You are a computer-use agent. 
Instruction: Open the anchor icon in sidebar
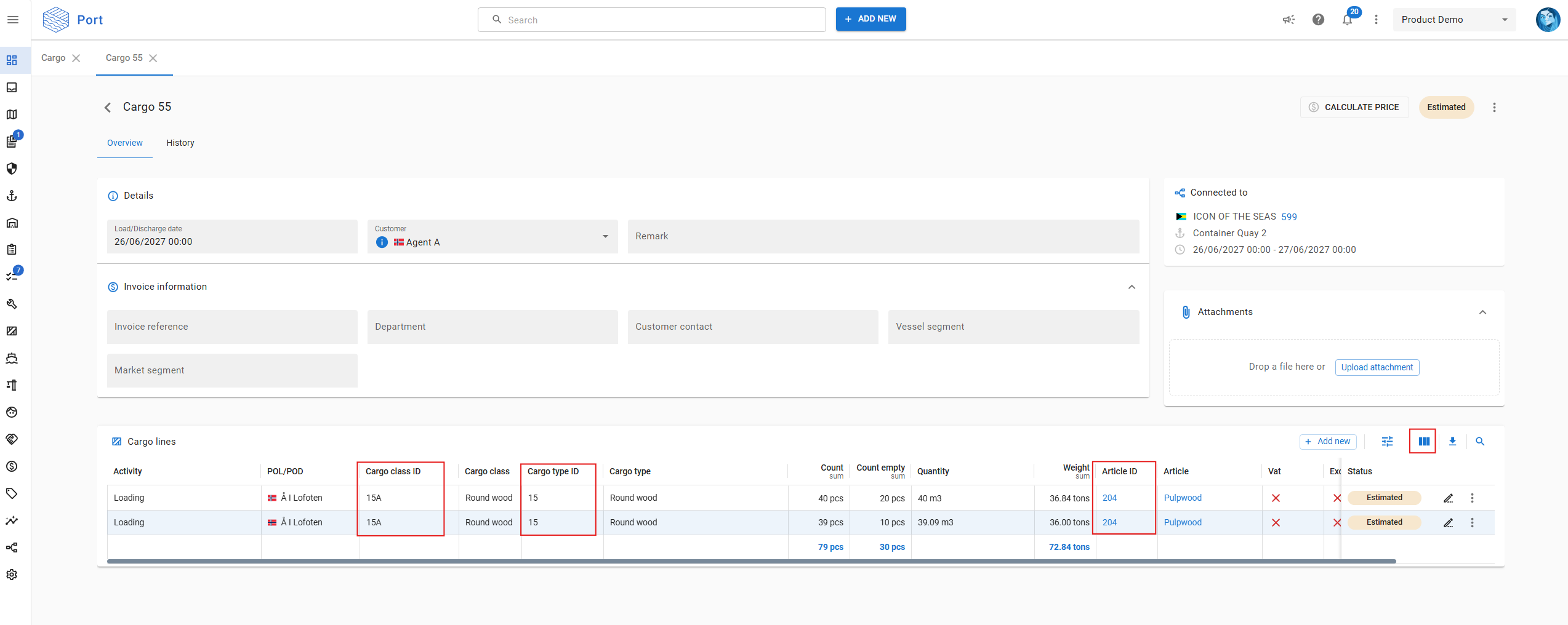coord(12,196)
